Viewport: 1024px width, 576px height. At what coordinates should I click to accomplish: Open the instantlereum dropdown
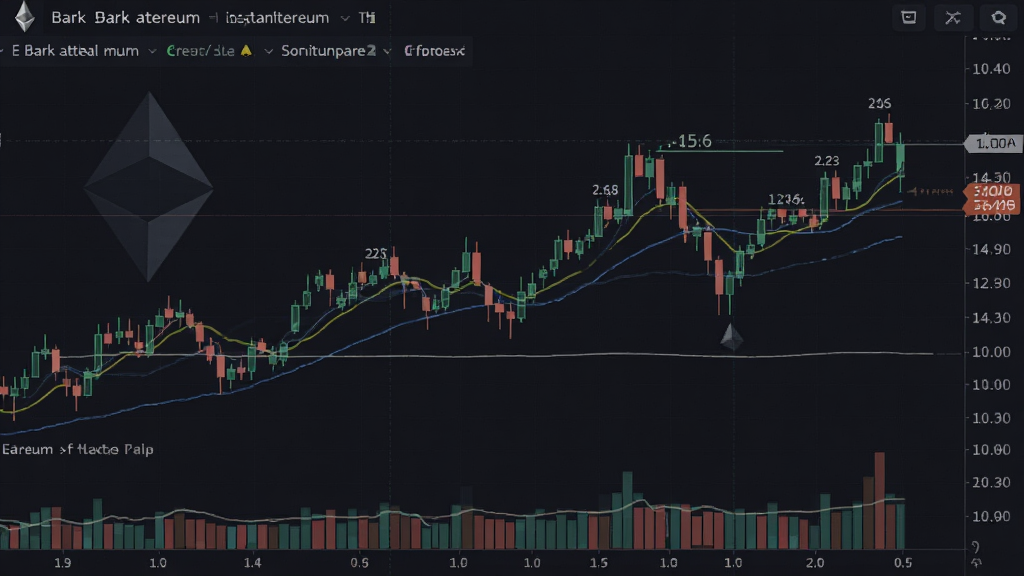(345, 18)
